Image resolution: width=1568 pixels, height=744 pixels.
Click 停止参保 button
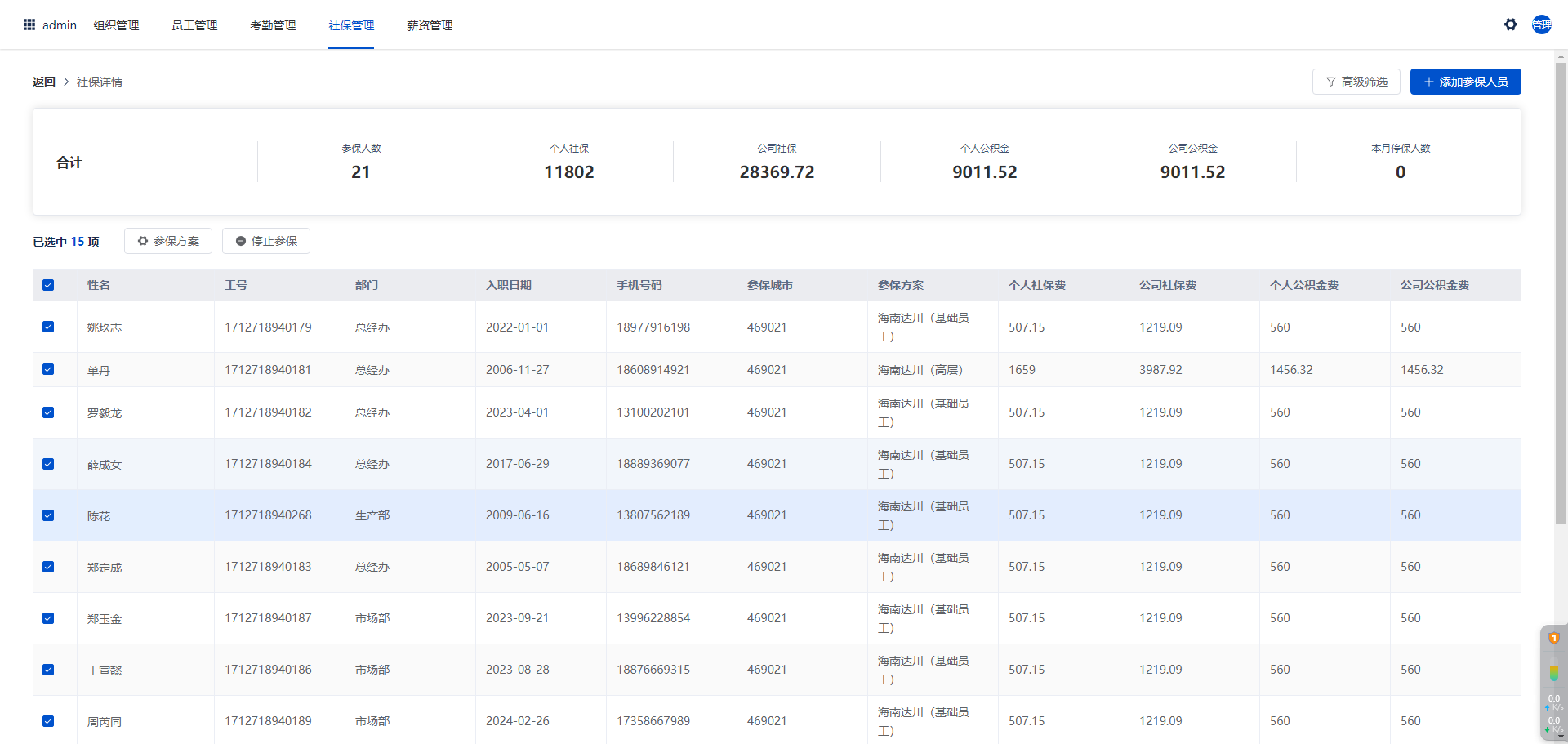pos(266,241)
